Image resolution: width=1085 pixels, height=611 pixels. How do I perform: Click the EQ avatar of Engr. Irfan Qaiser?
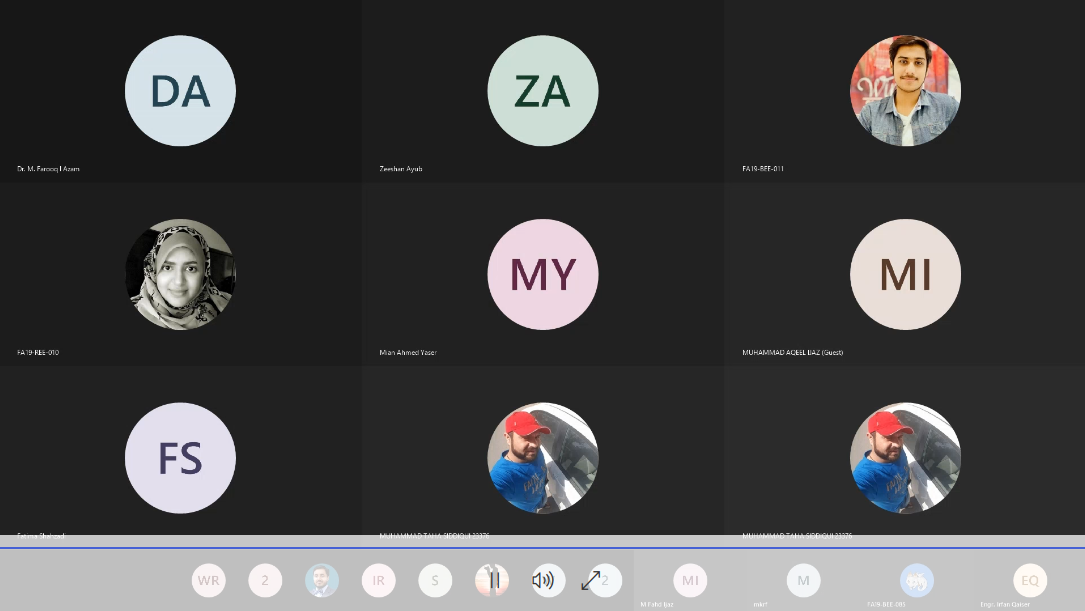coord(1030,580)
